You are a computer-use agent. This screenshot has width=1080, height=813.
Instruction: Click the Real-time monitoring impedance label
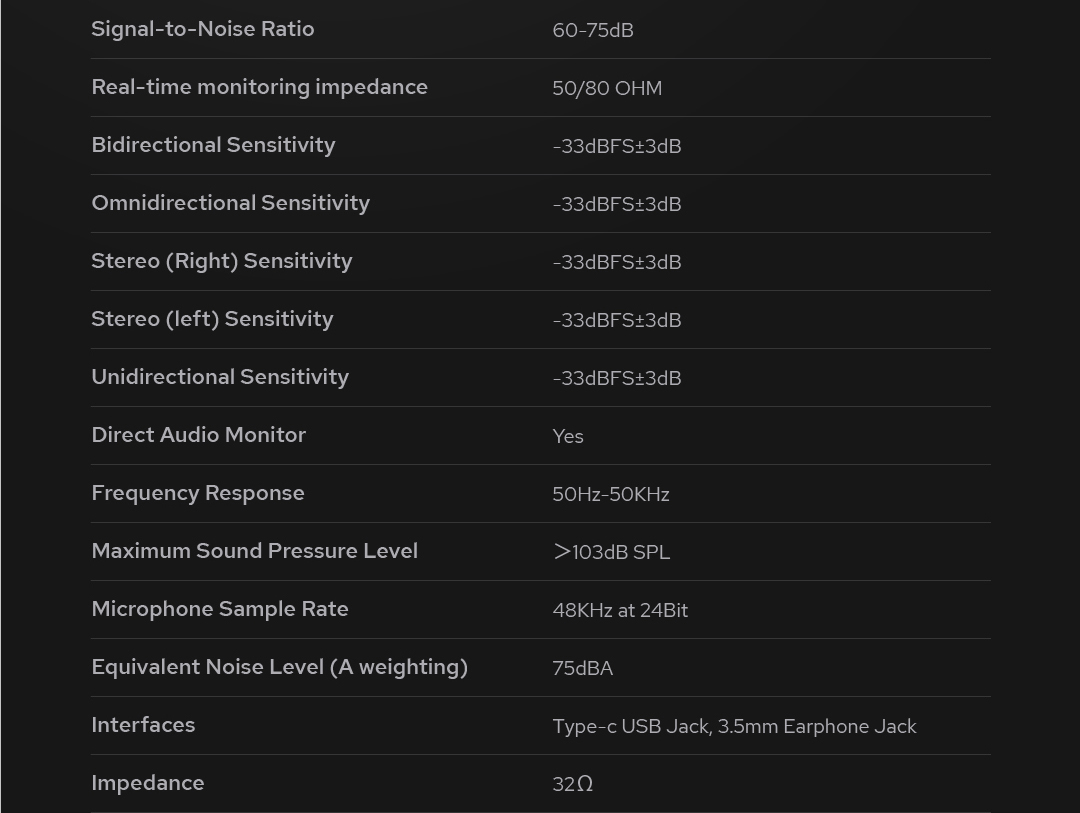pos(259,87)
